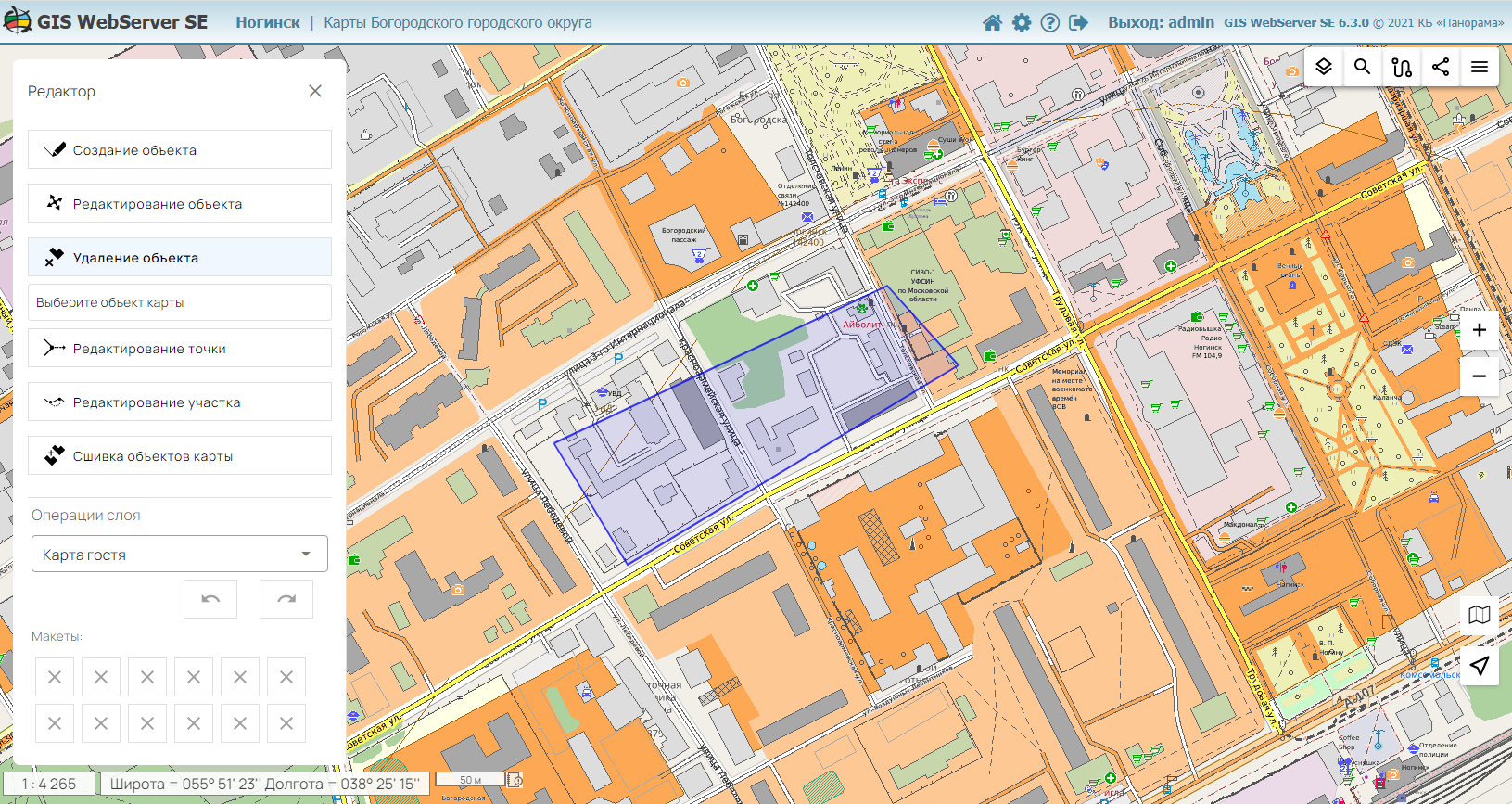The height and width of the screenshot is (804, 1512).
Task: Toggle Удаление объекта mode
Action: coord(180,258)
